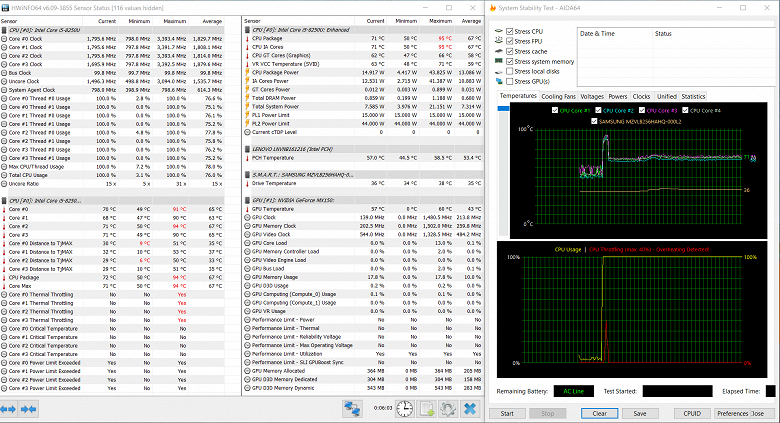Open CPUID from AIDA64 buttons

click(692, 413)
